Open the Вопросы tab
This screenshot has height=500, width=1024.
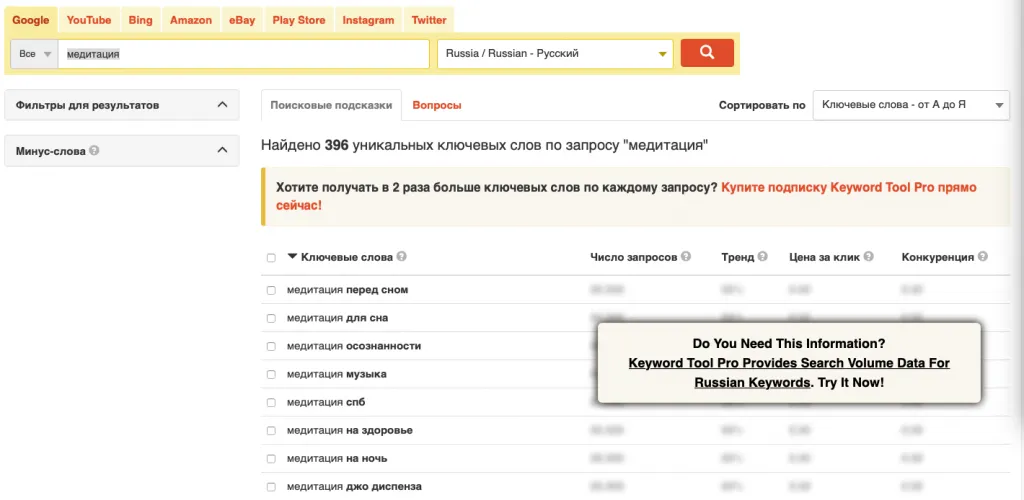437,105
